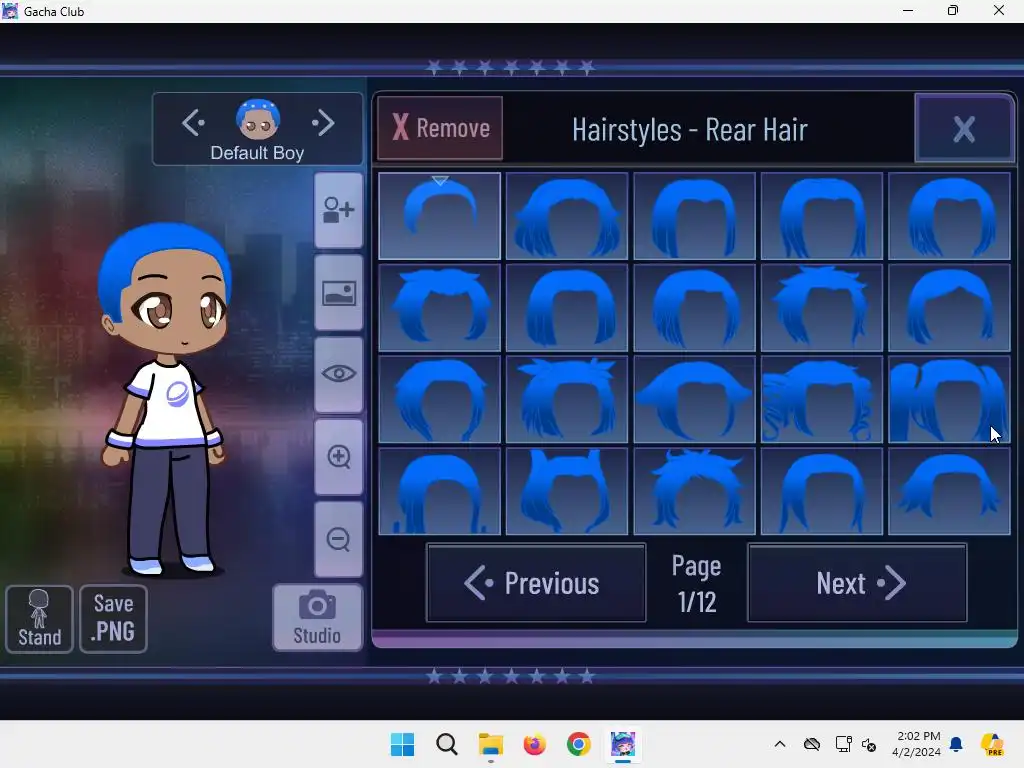
Task: Click Save .PNG button
Action: pyautogui.click(x=114, y=619)
